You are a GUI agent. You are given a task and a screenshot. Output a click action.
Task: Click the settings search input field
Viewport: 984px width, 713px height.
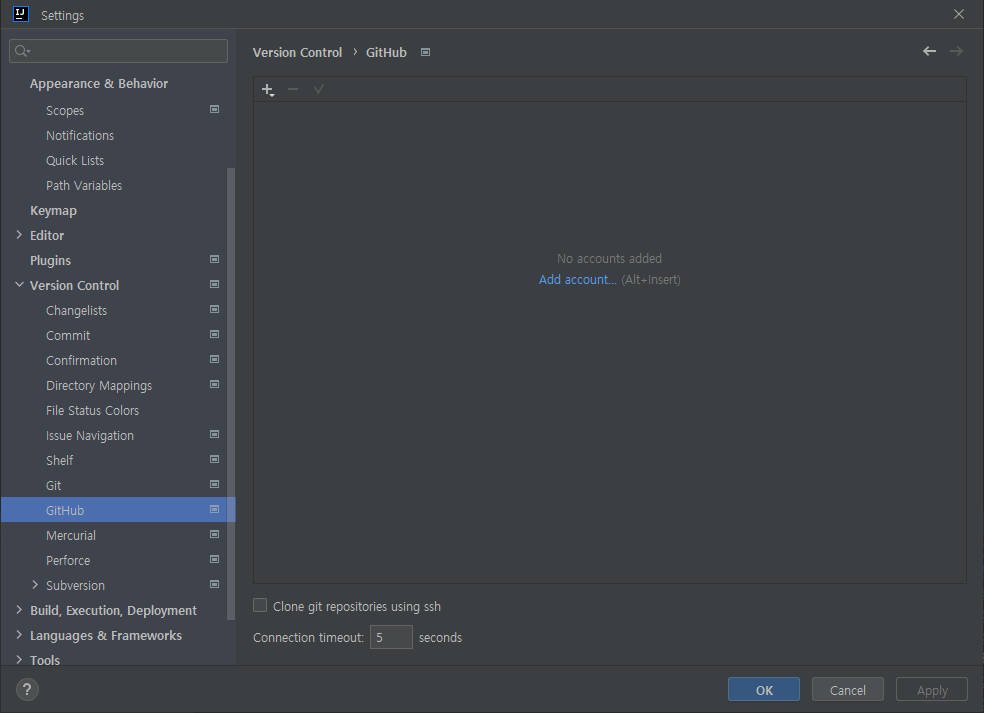[119, 51]
